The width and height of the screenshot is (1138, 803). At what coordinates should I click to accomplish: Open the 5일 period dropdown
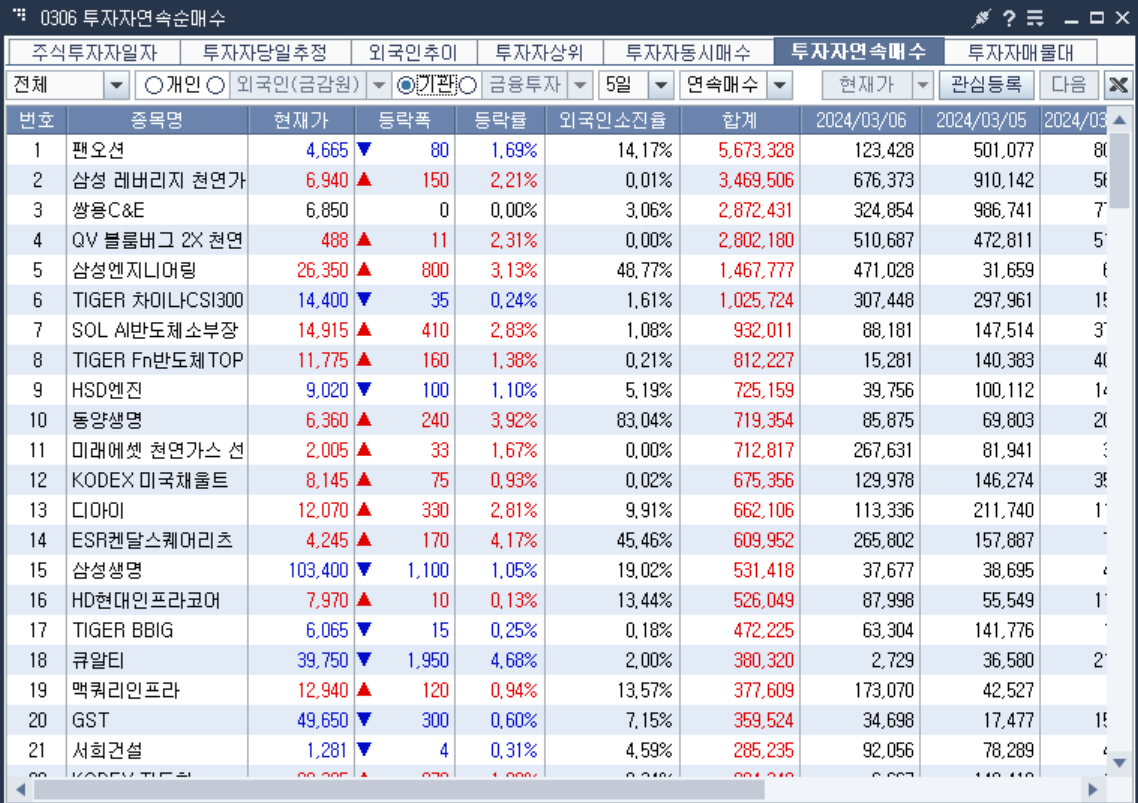(x=660, y=86)
